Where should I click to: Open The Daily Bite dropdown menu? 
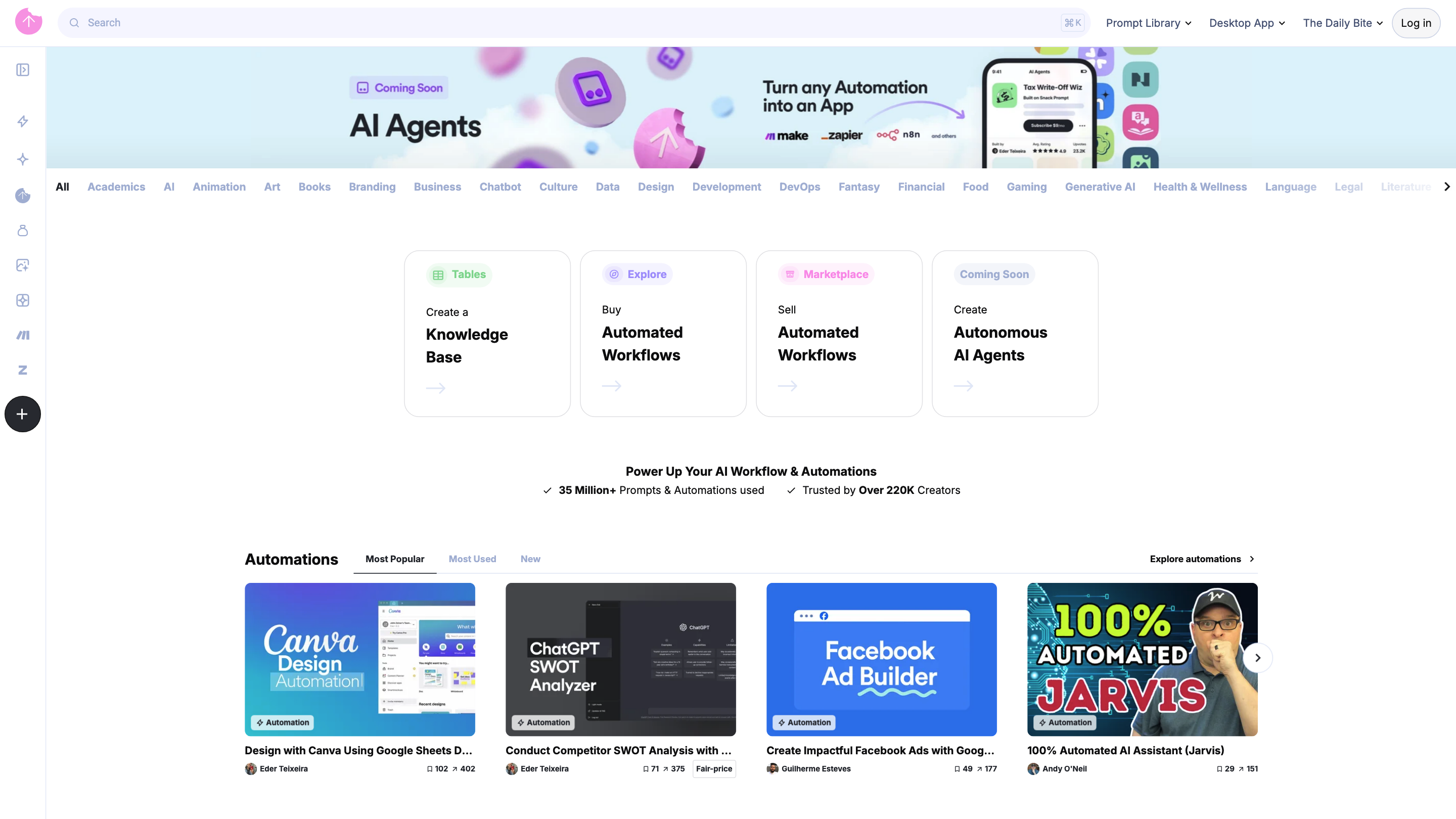(1342, 23)
